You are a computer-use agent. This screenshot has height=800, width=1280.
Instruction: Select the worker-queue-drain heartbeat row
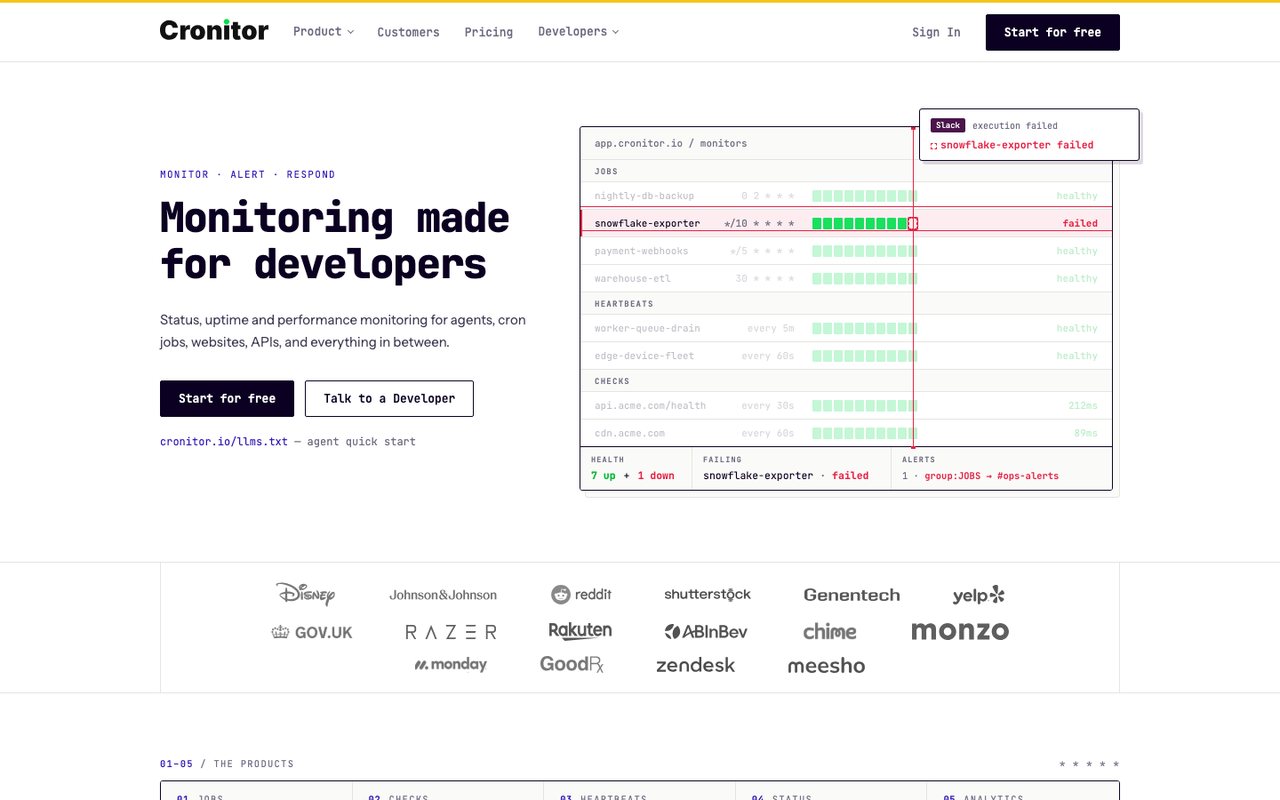click(x=846, y=328)
